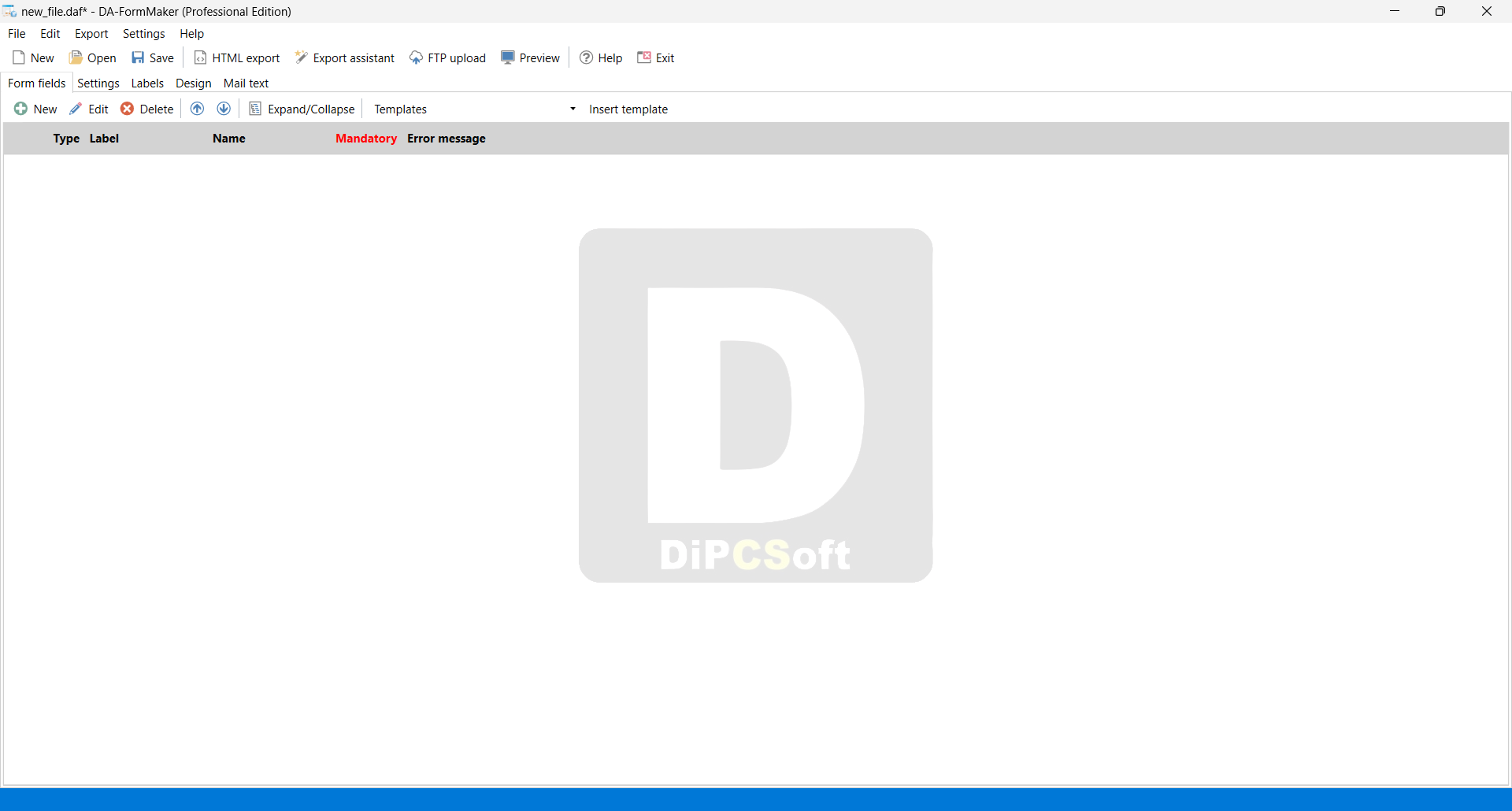
Task: Exit the application via the Exit button
Action: (x=656, y=57)
